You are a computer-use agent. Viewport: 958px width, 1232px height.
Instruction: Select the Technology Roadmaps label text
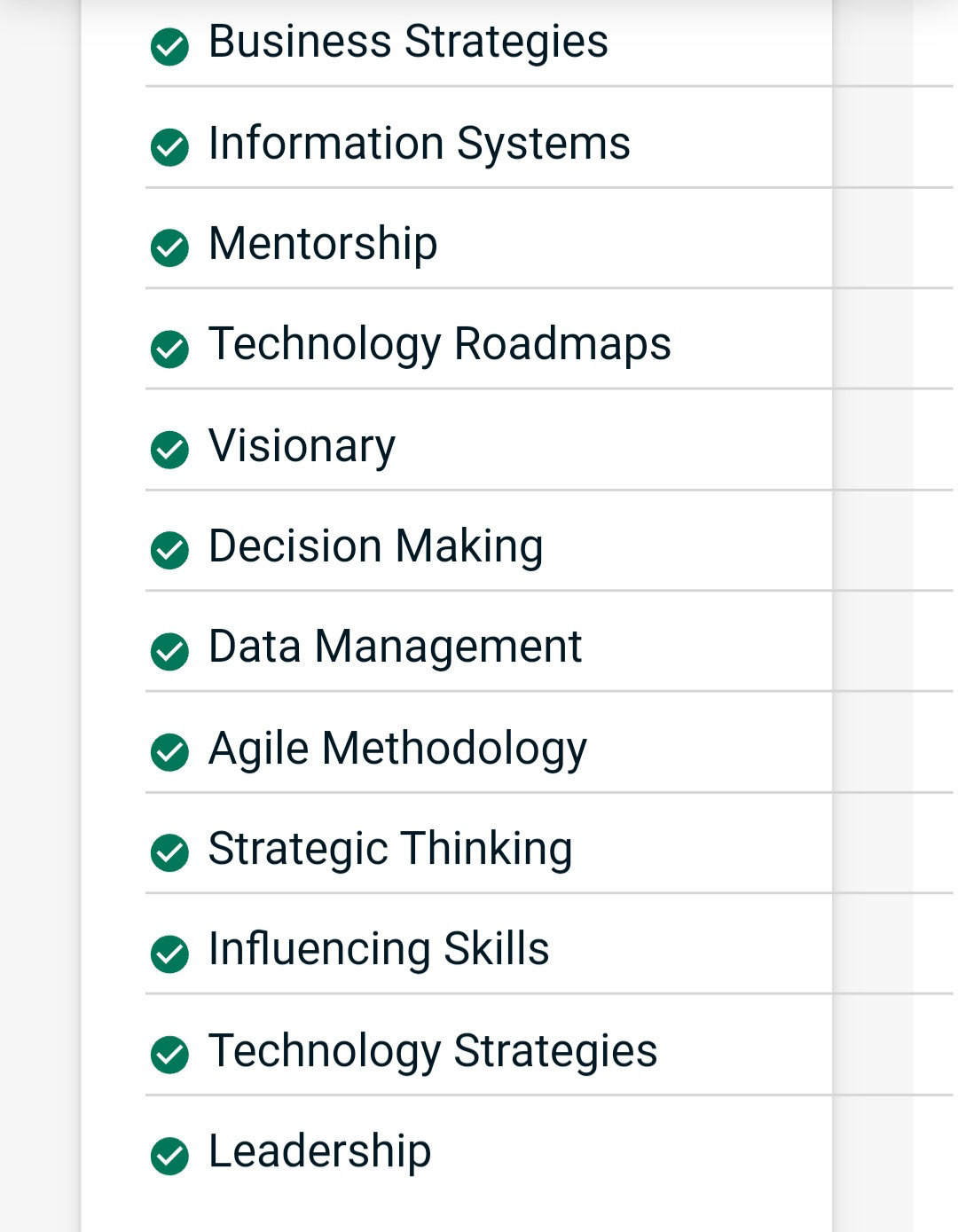[440, 345]
